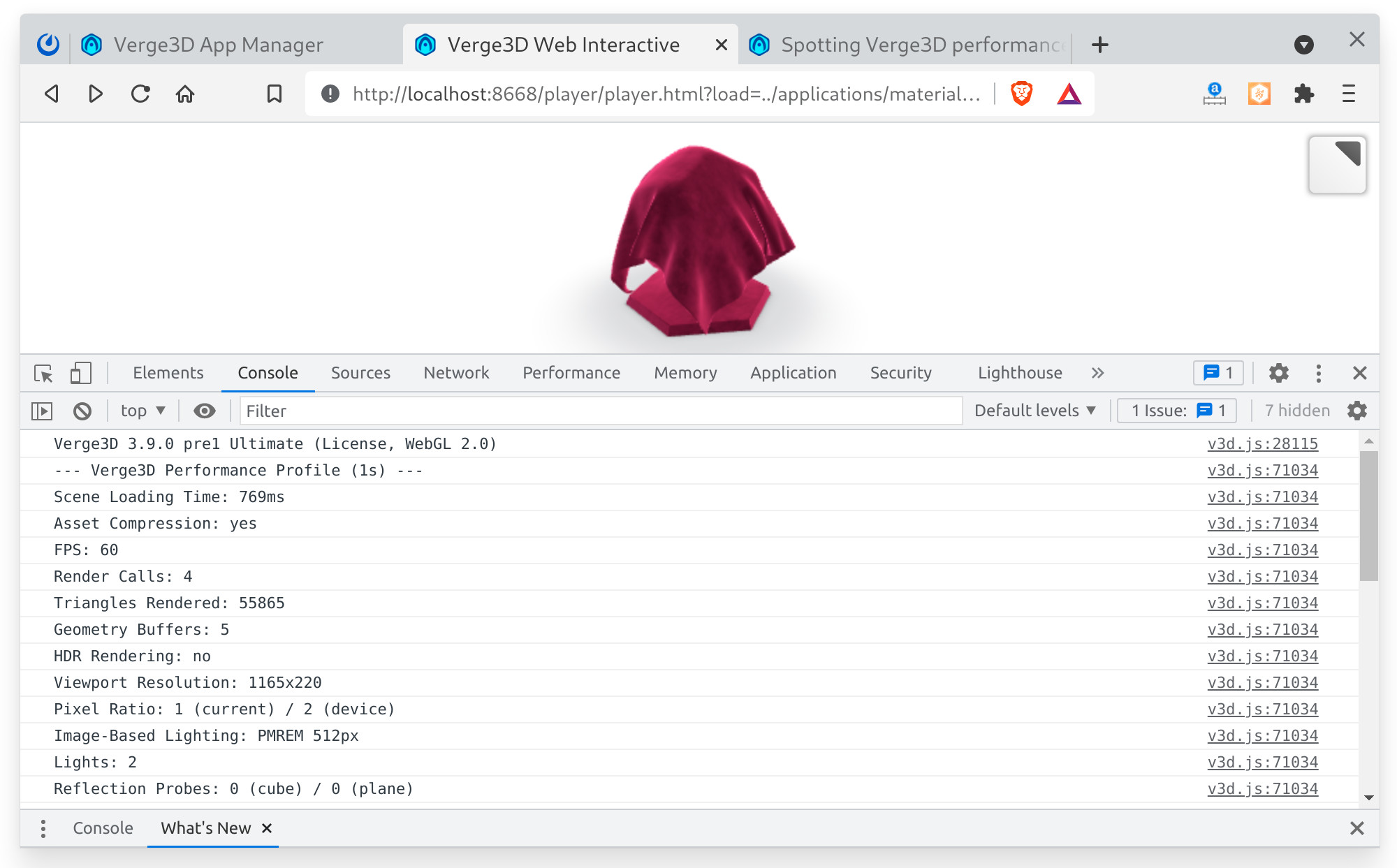This screenshot has height=868, width=1397.
Task: Open the Lighthouse panel
Action: 1020,373
